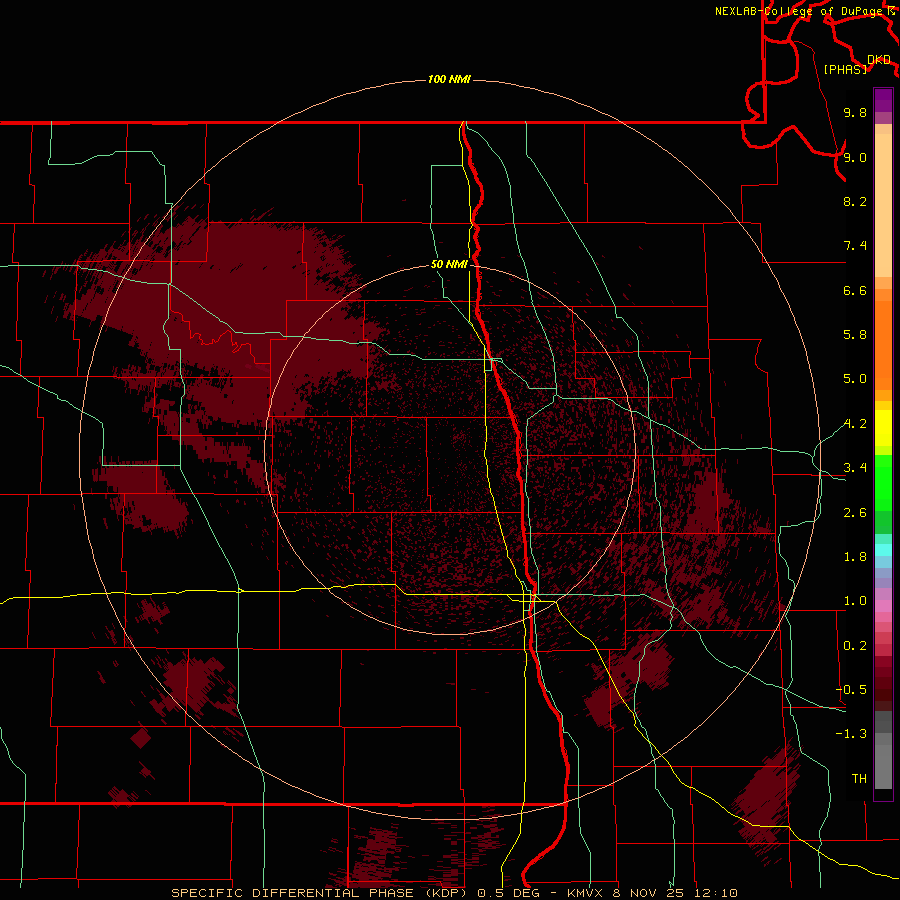Viewport: 900px width, 900px height.
Task: Click the 5.8 value on the scale
Action: tap(855, 335)
